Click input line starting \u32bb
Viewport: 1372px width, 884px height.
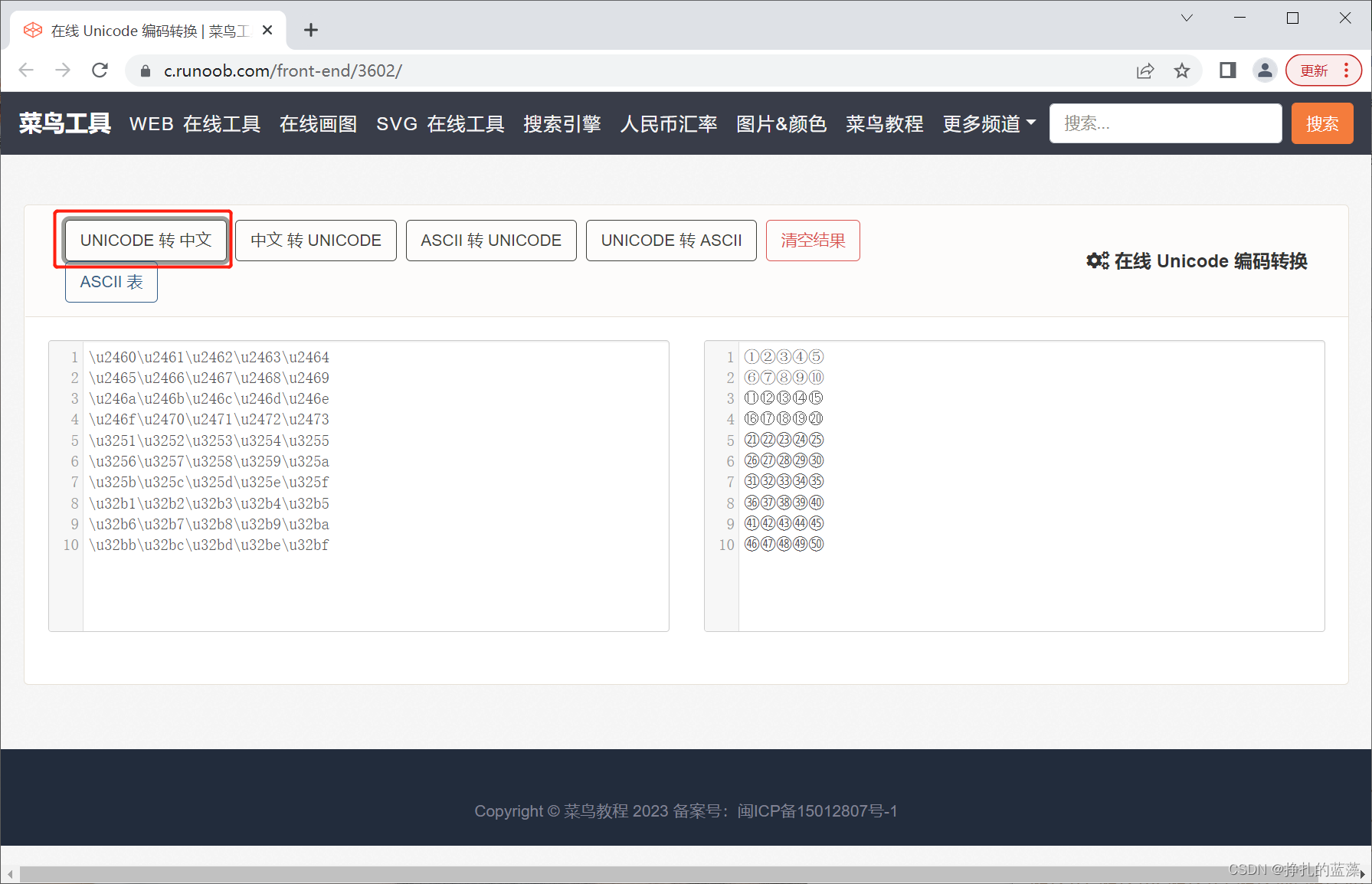(x=209, y=545)
